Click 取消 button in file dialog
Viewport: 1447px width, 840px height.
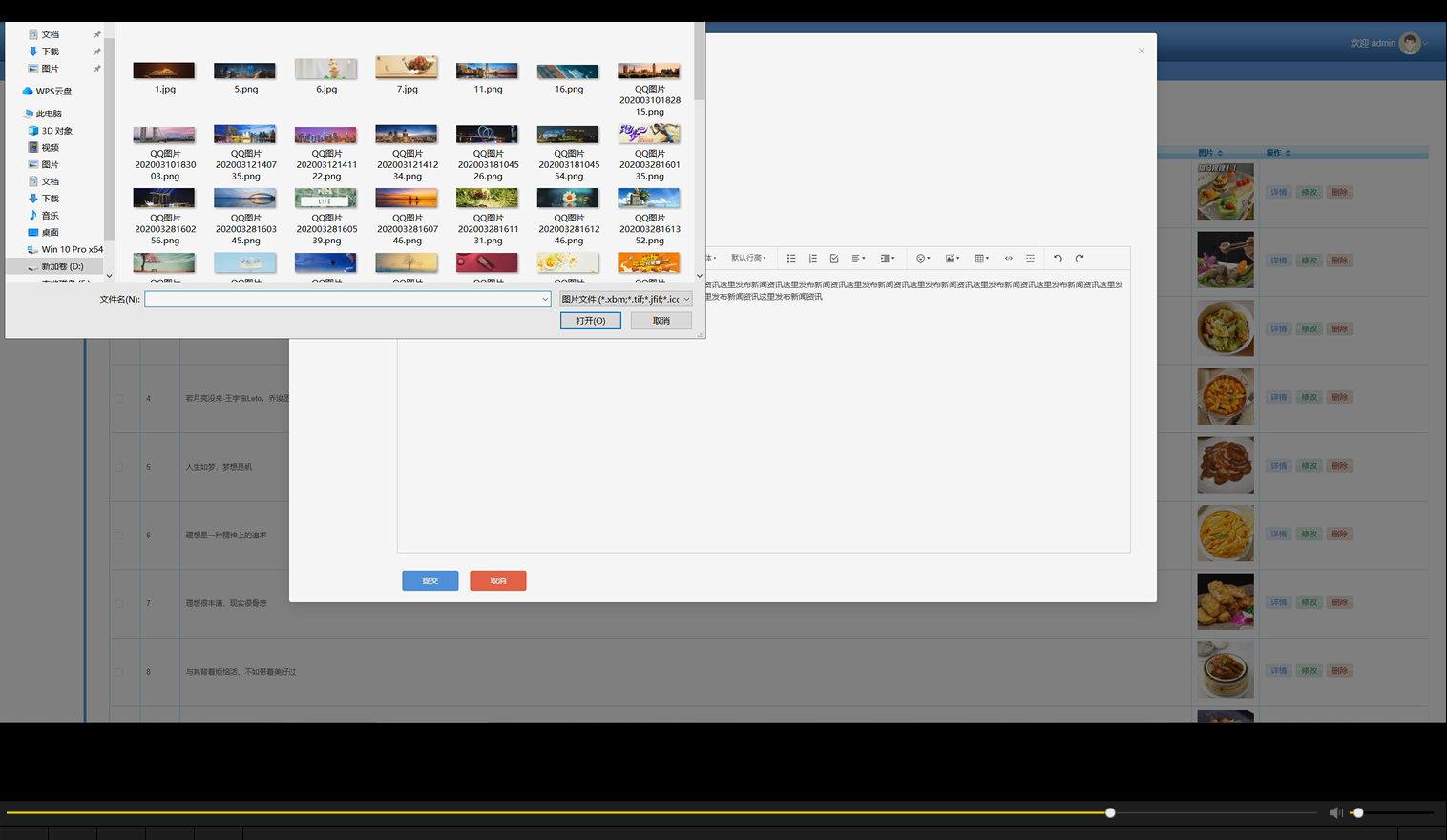click(x=661, y=321)
